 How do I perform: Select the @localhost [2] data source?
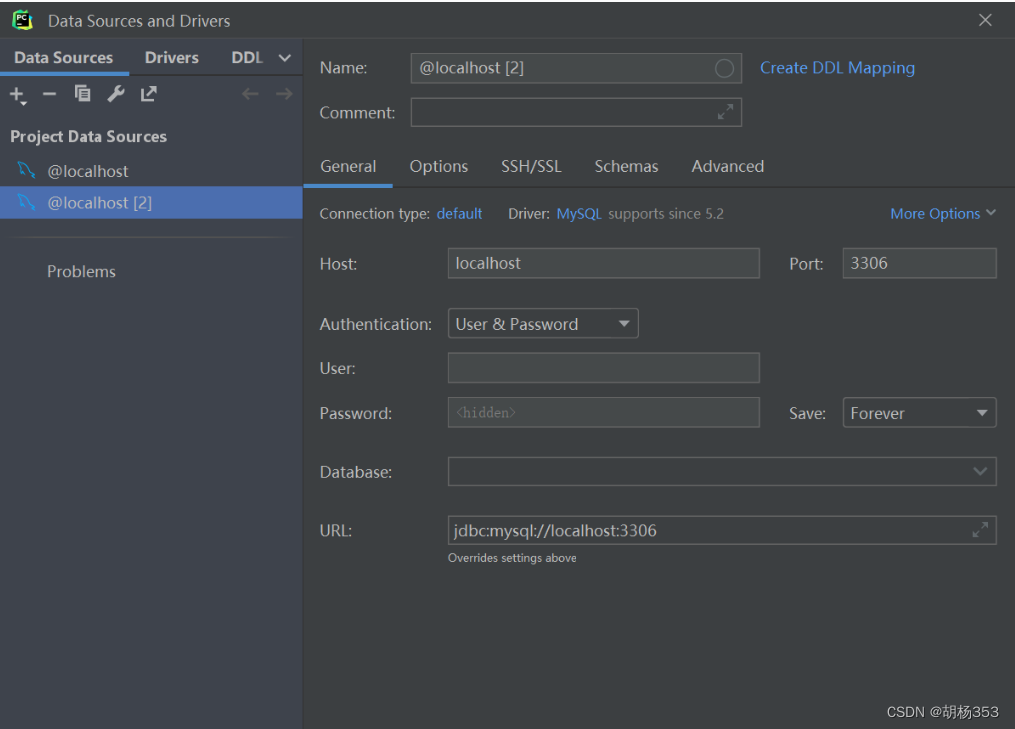[x=151, y=203]
